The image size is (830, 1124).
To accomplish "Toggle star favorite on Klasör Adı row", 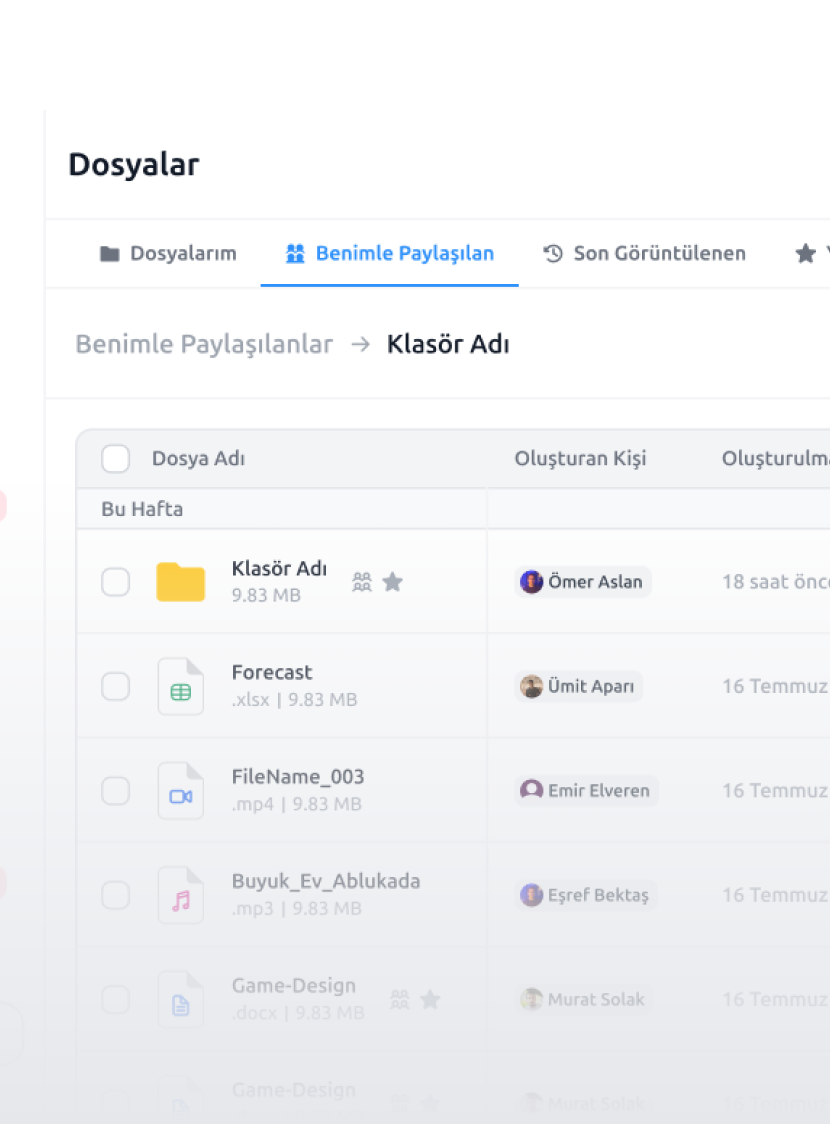I will coord(393,582).
